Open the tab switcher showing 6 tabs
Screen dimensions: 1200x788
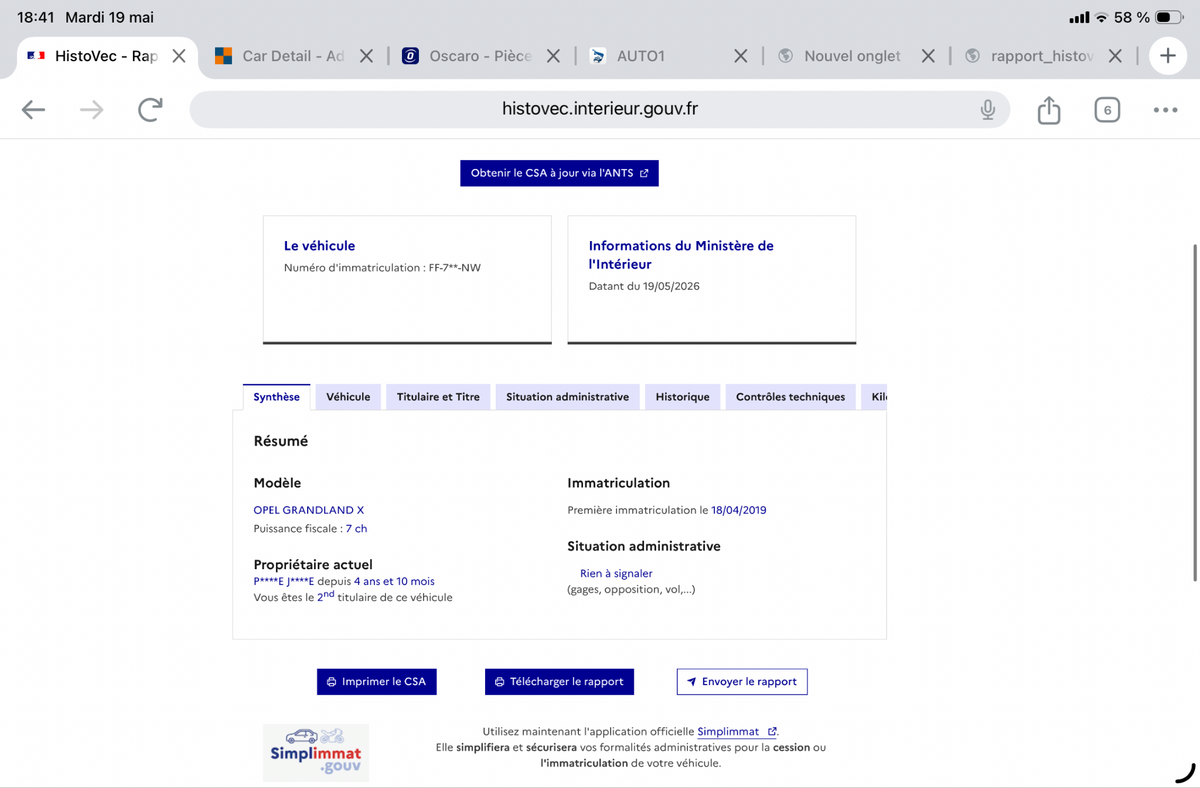tap(1107, 110)
